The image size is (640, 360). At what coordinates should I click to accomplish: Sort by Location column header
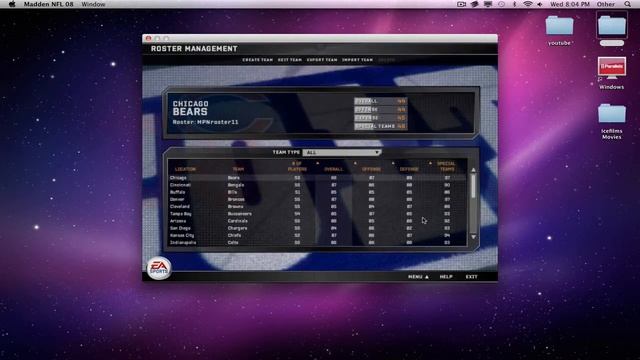pyautogui.click(x=185, y=169)
